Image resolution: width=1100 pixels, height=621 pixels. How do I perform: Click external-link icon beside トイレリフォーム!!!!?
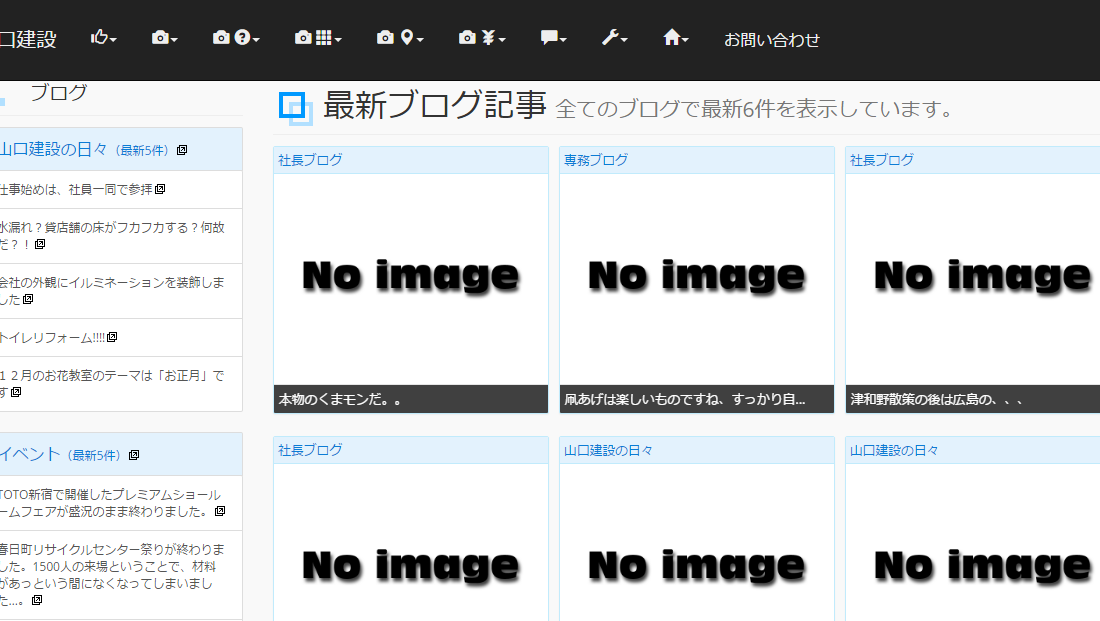point(113,337)
